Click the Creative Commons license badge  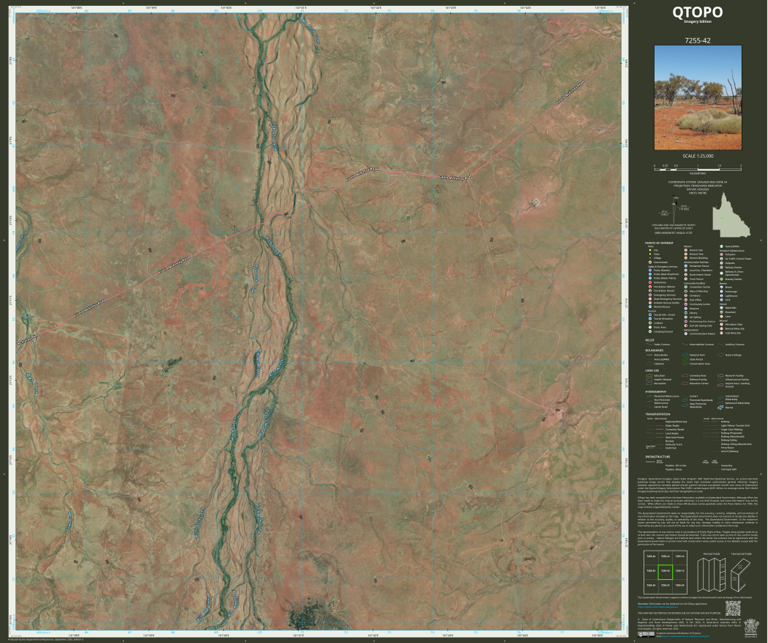646,635
